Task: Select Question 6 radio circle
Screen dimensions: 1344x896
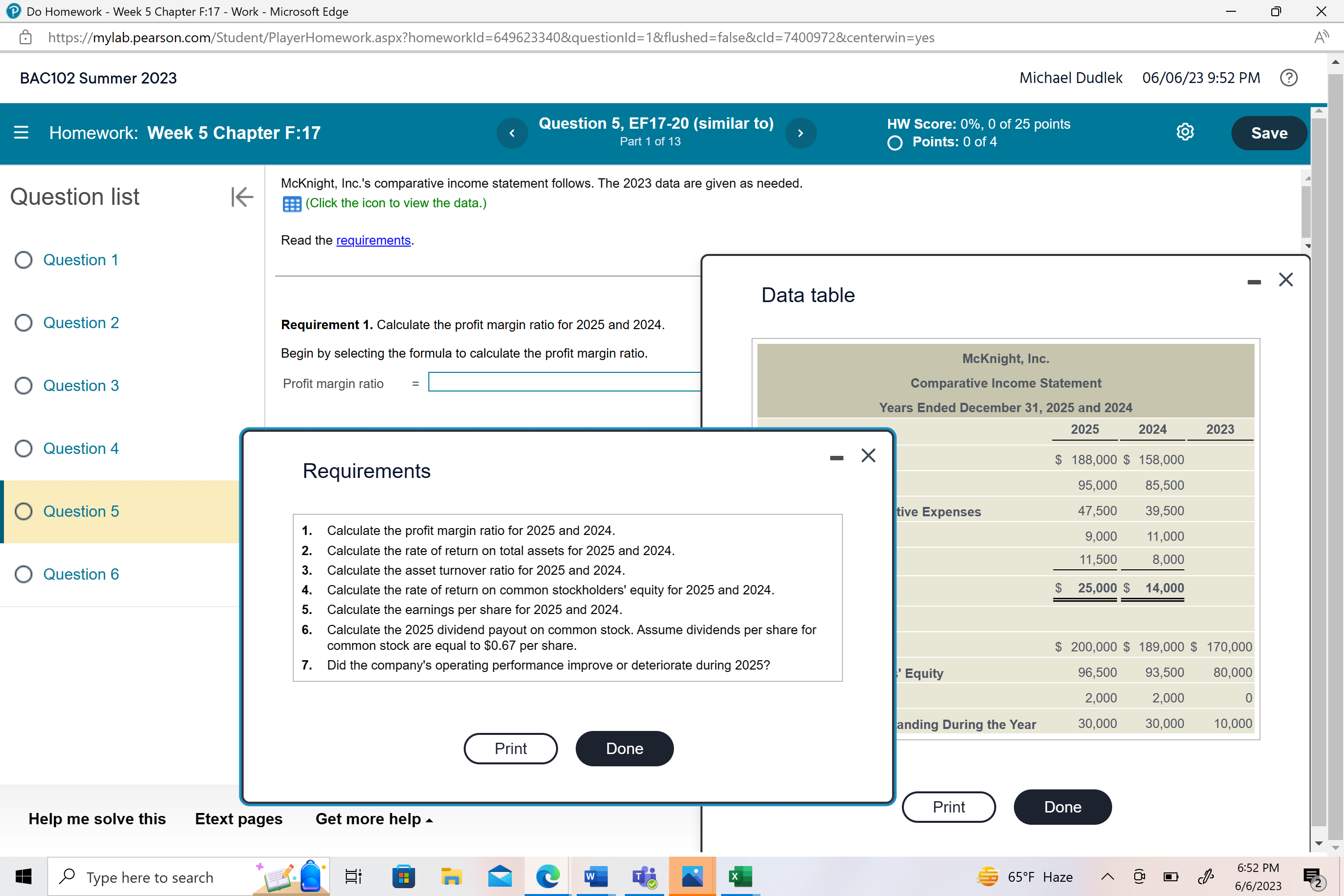Action: [x=24, y=574]
